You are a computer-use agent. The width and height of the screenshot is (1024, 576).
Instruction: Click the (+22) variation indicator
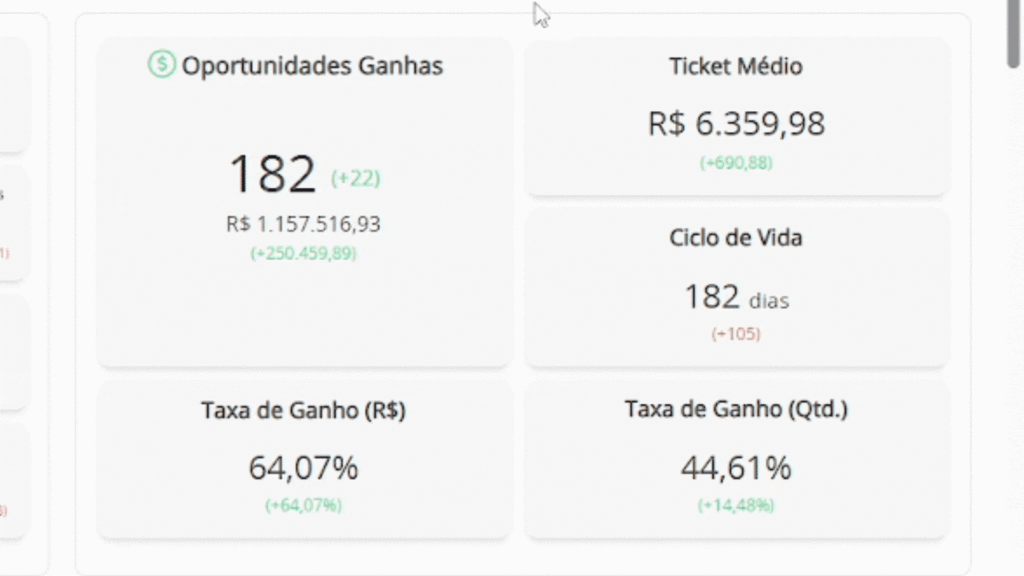coord(355,178)
